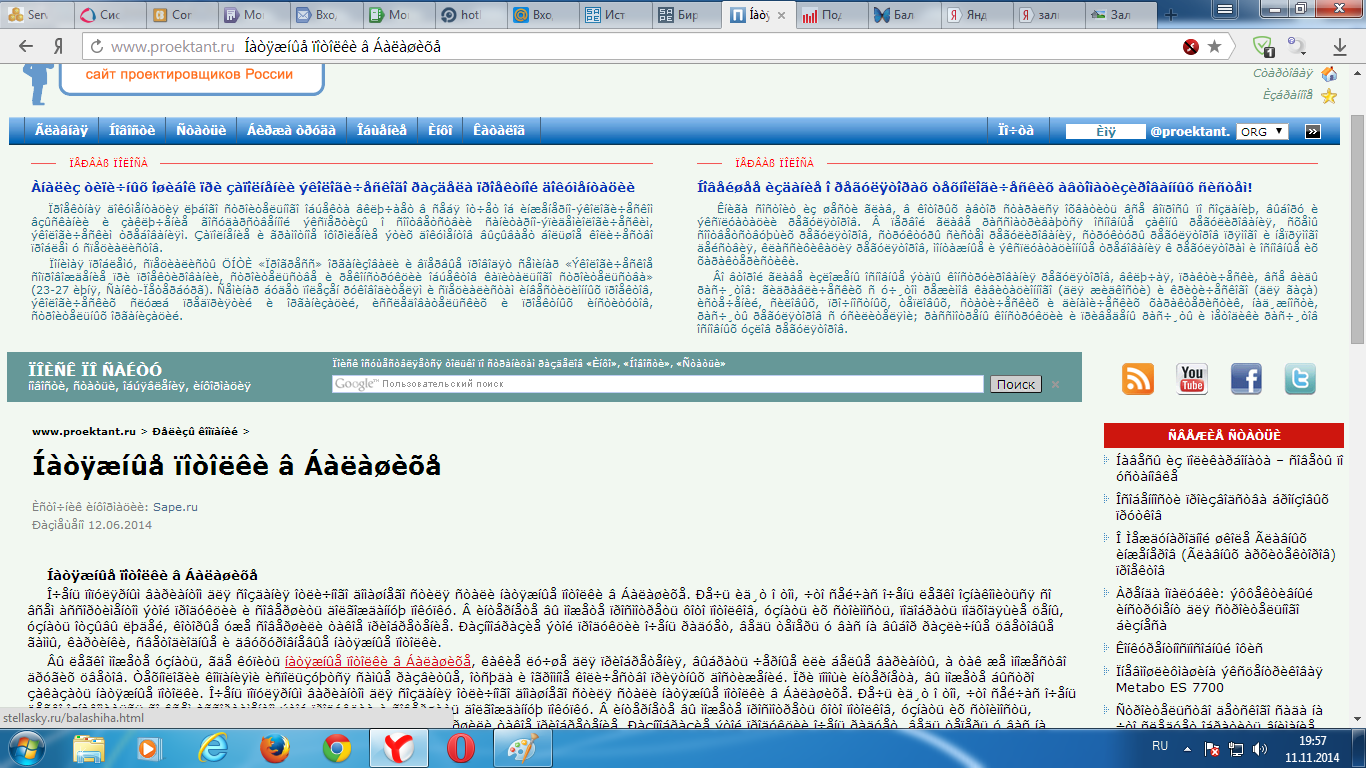The height and width of the screenshot is (768, 1366).
Task: Click the black double-arrow mail login button
Action: [x=1313, y=131]
